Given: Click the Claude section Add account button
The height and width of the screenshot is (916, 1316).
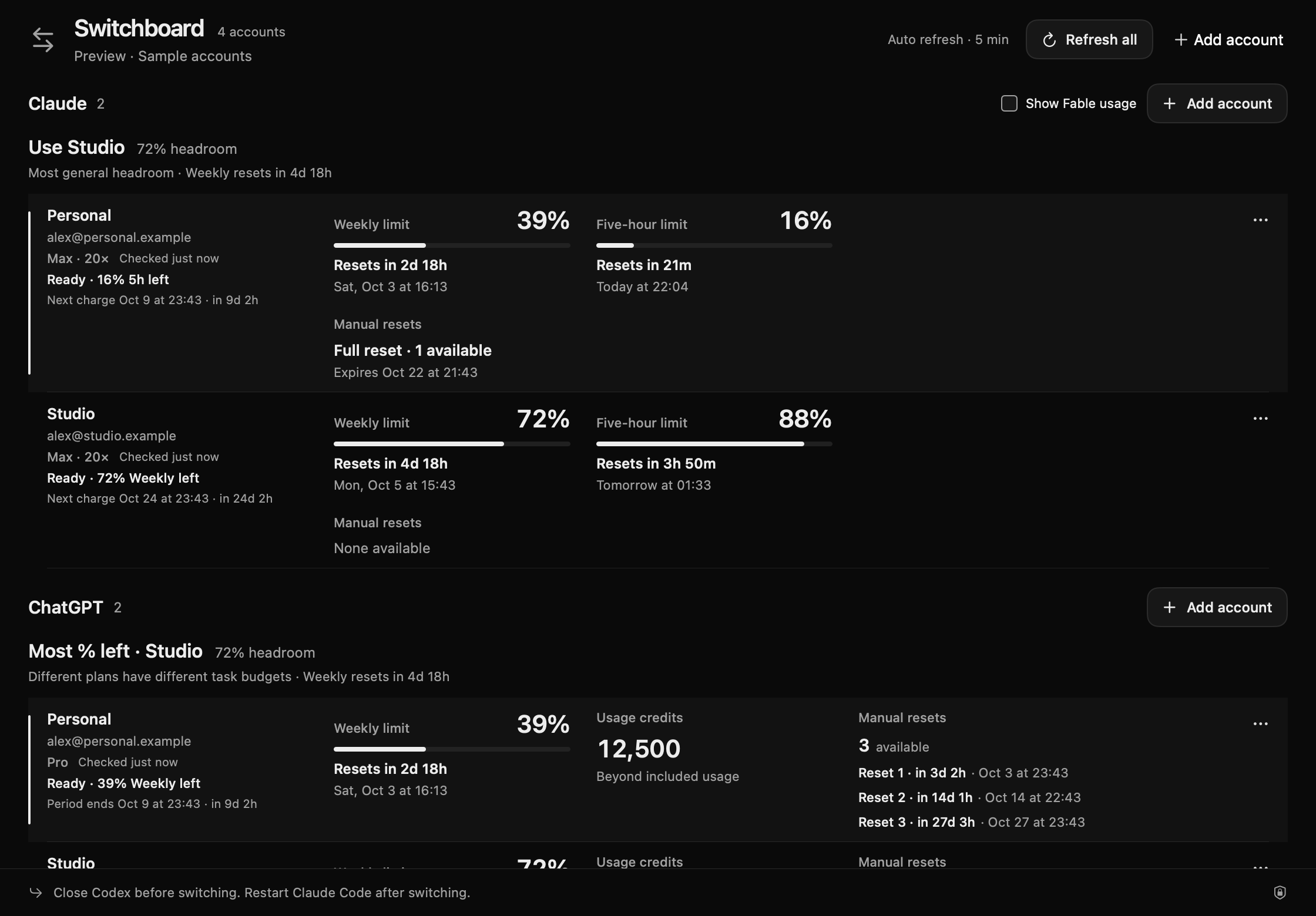Looking at the screenshot, I should pyautogui.click(x=1217, y=103).
